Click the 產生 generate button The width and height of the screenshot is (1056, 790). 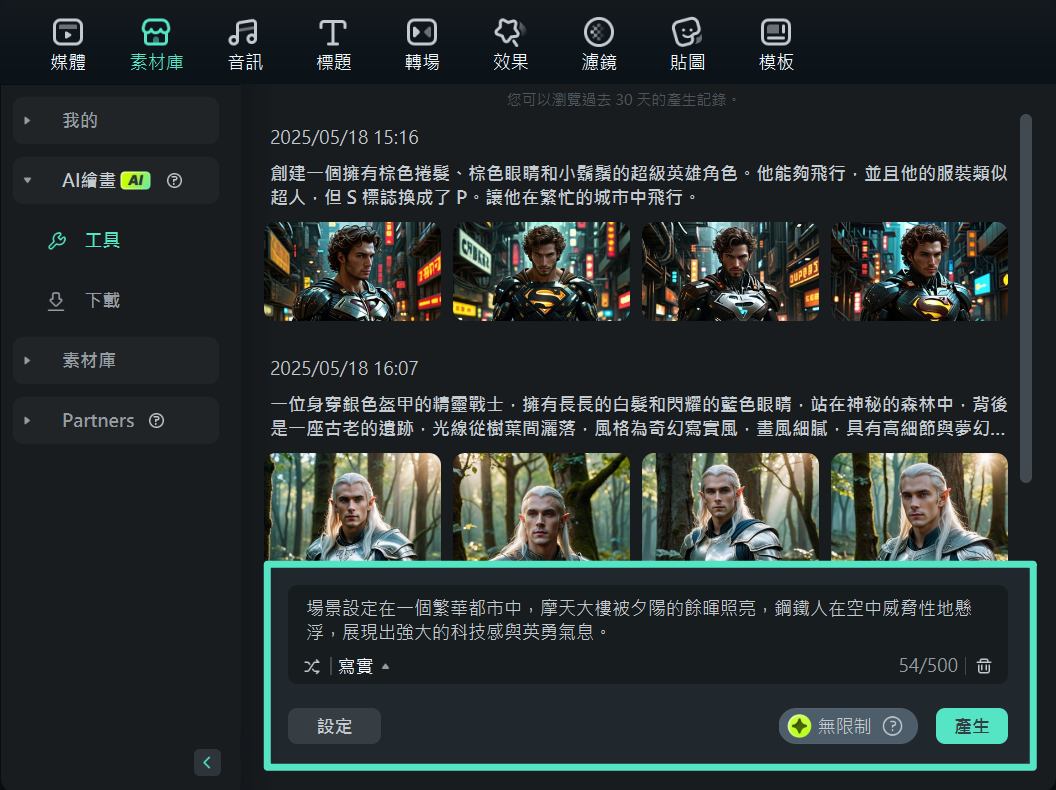pos(972,726)
